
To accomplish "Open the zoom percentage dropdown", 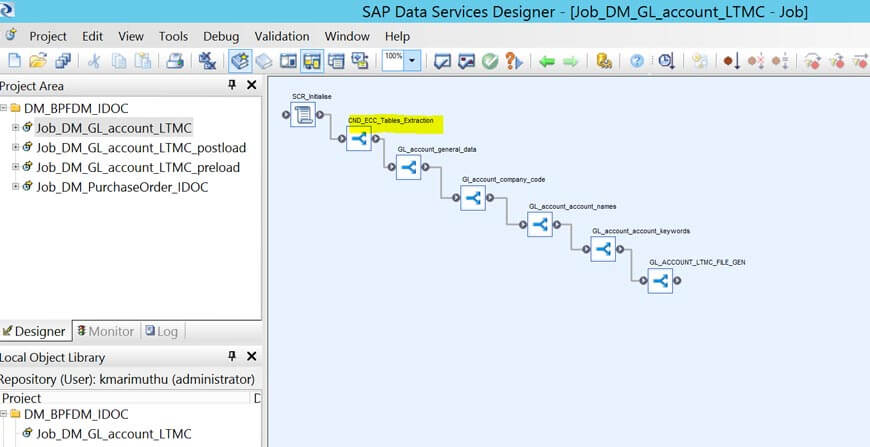I will (x=413, y=61).
